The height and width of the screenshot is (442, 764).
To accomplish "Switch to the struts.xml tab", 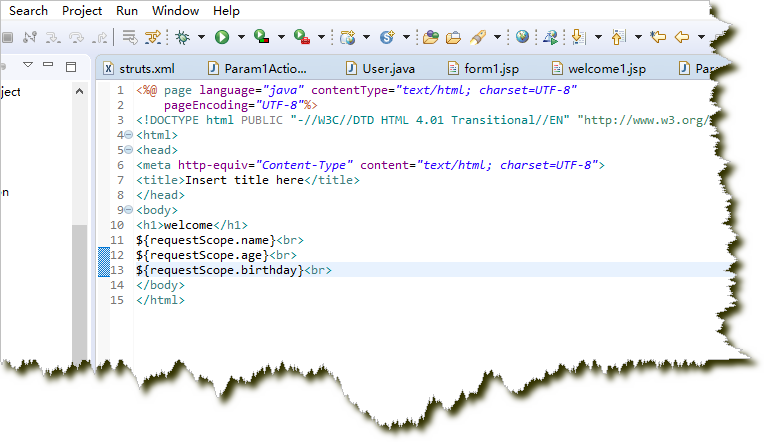I will 139,69.
